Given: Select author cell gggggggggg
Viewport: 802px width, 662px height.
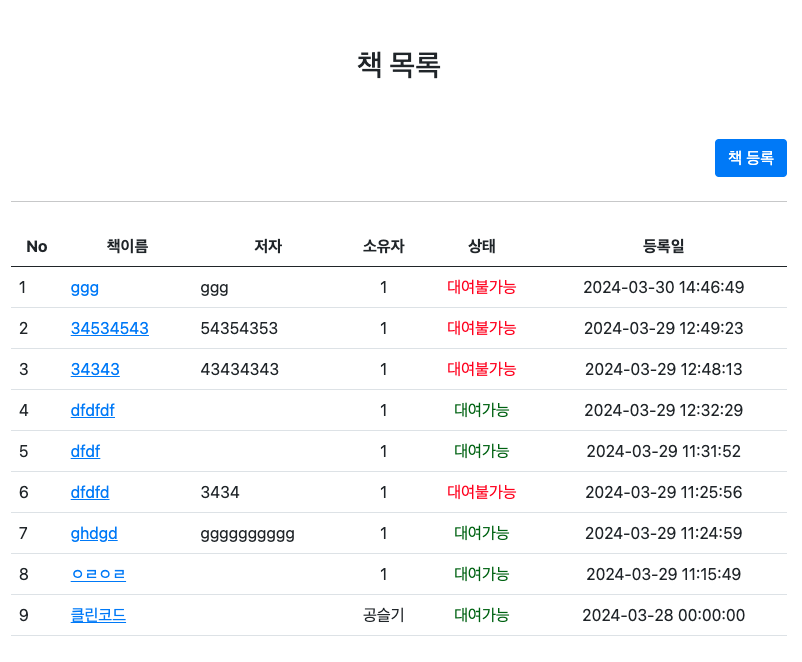Looking at the screenshot, I should [248, 534].
